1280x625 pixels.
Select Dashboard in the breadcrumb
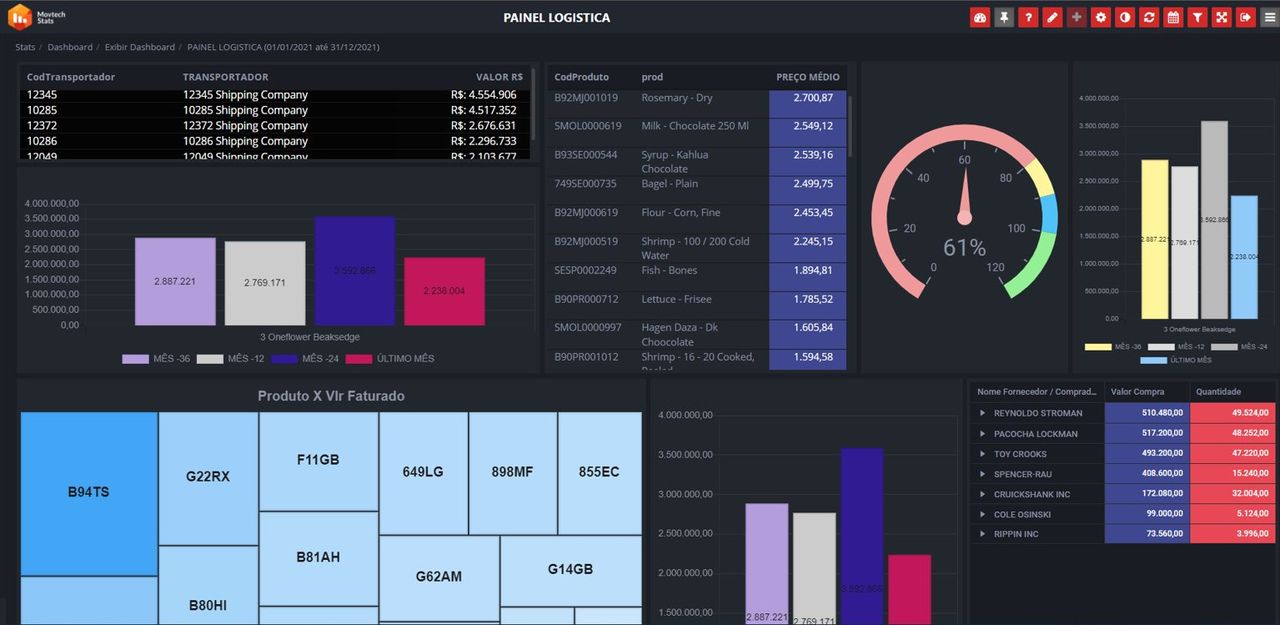tap(70, 47)
